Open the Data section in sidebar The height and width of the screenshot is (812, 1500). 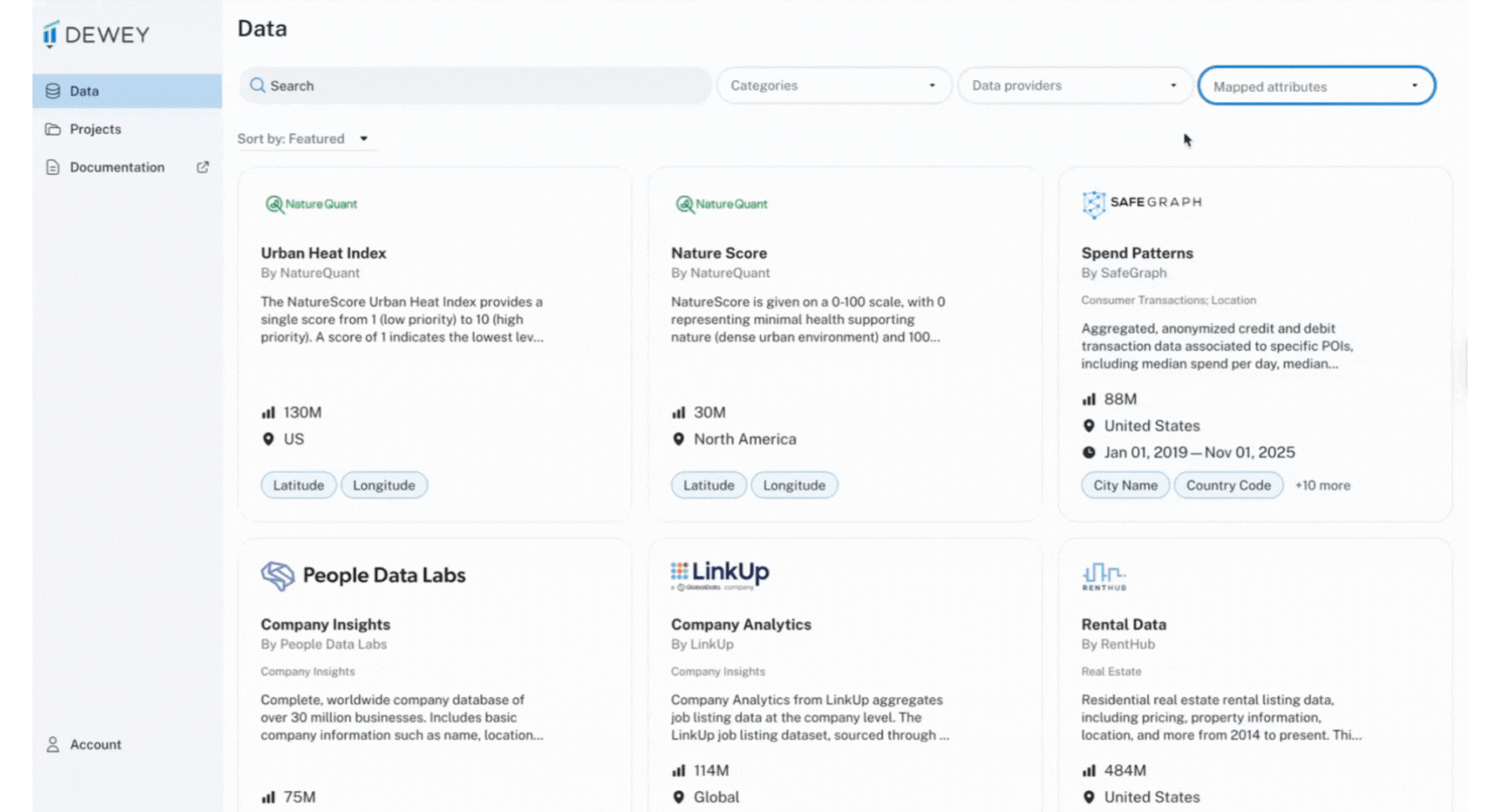[x=127, y=91]
